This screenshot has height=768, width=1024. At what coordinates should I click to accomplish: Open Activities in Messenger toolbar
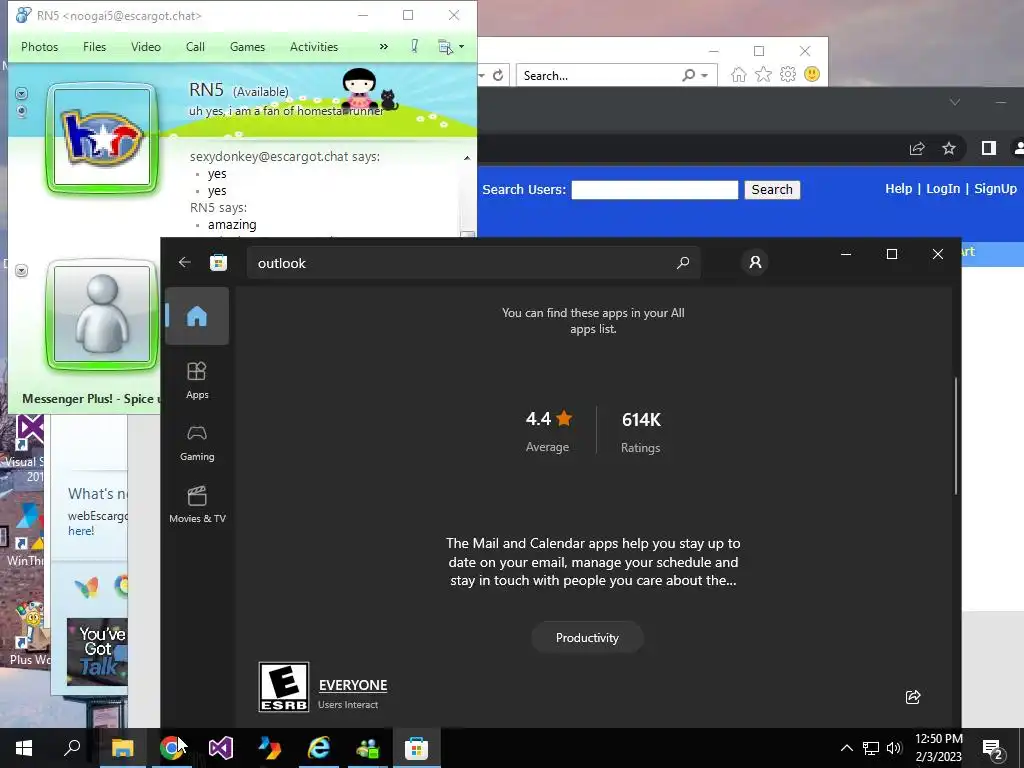[x=313, y=47]
